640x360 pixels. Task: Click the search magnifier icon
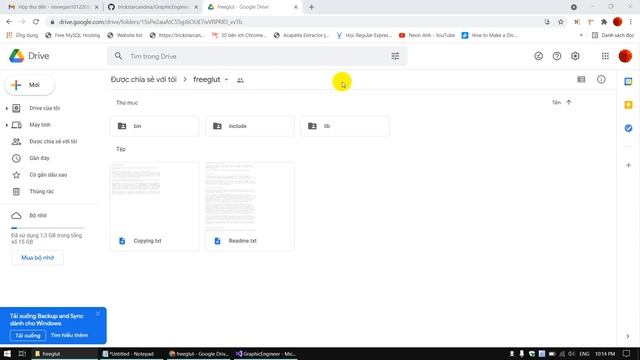[x=118, y=56]
